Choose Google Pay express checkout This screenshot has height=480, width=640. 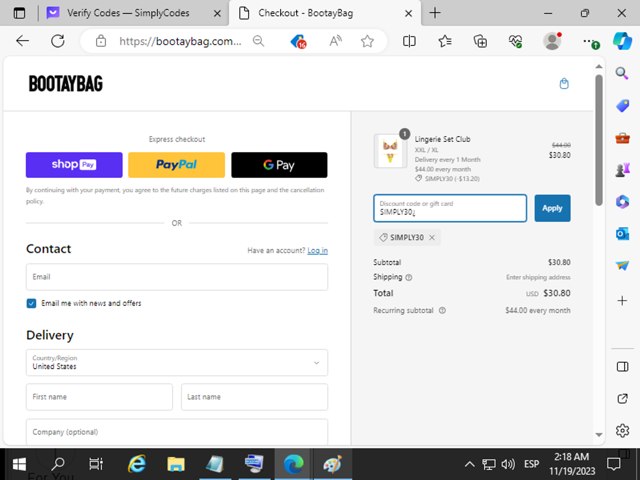click(x=279, y=165)
